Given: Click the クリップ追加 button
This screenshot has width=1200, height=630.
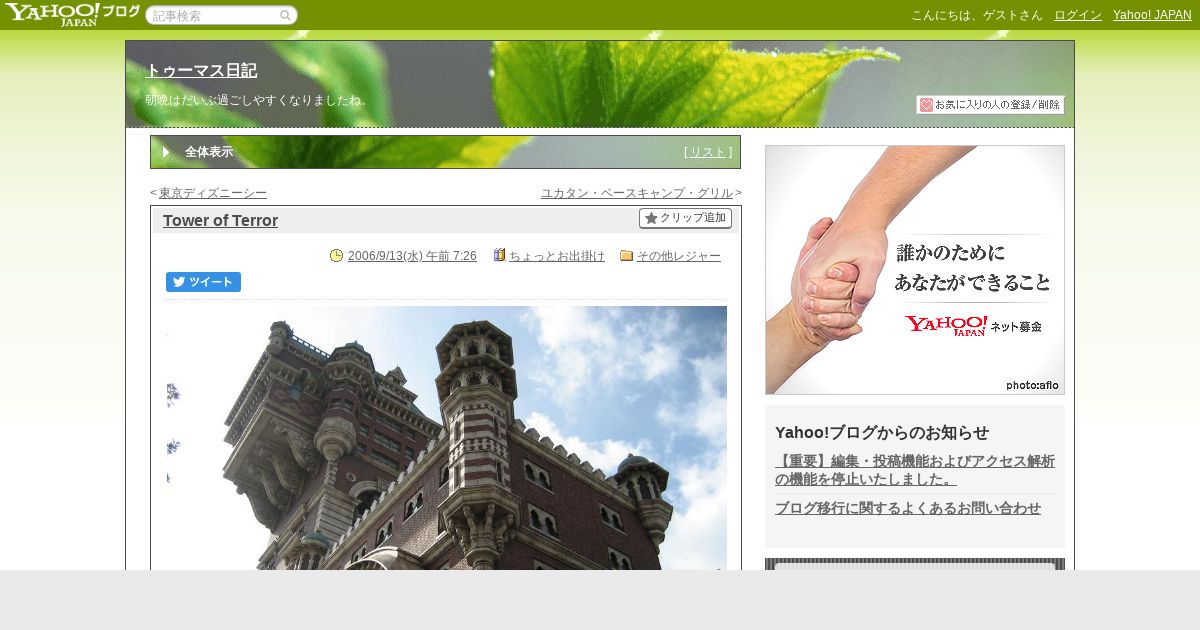Looking at the screenshot, I should click(x=685, y=218).
